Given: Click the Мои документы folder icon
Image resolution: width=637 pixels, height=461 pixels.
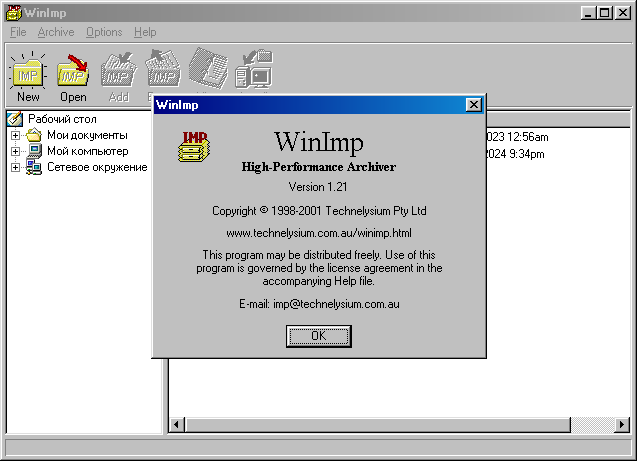Looking at the screenshot, I should point(34,135).
